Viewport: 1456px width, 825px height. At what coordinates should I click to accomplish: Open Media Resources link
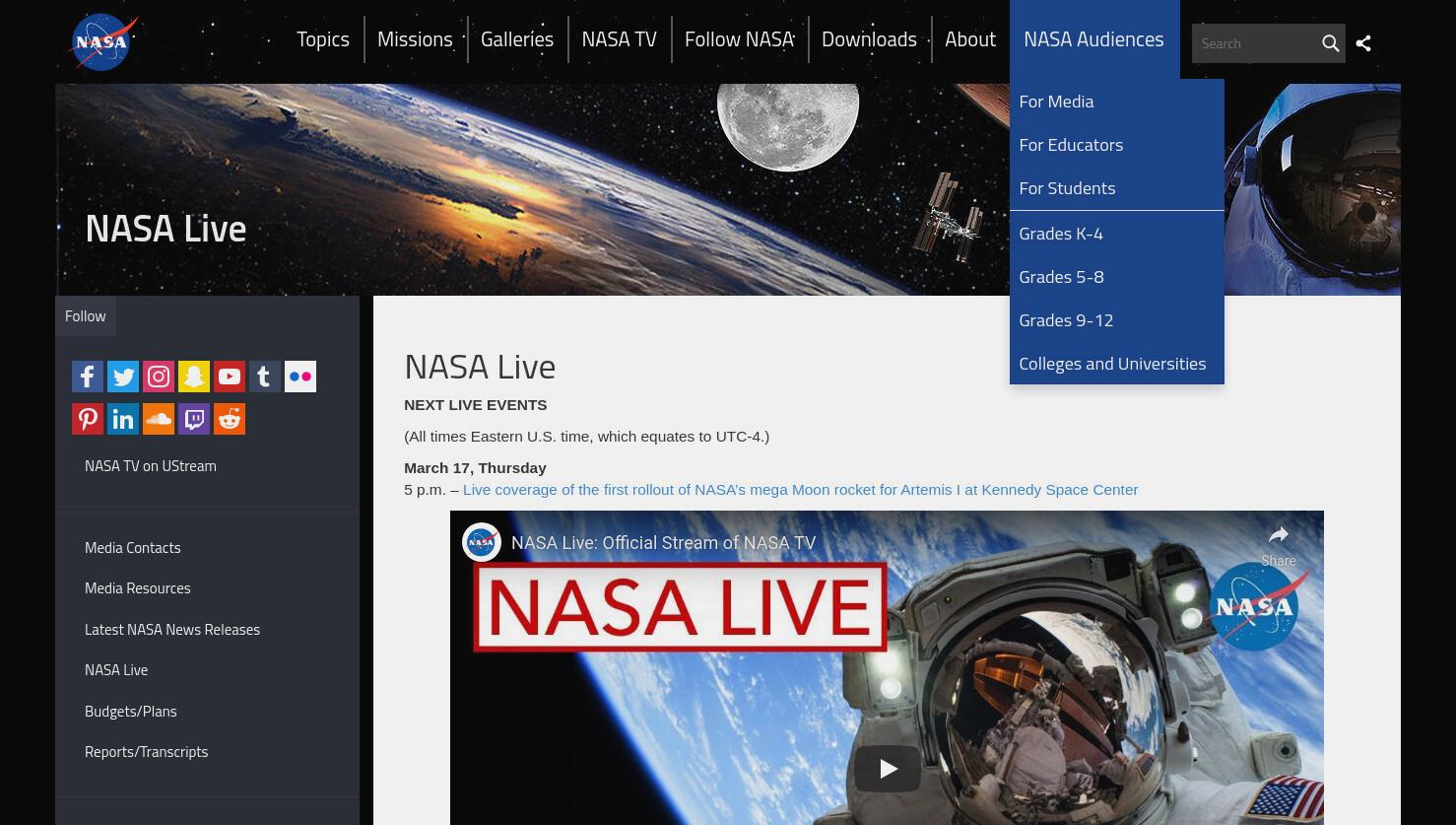[x=138, y=587]
